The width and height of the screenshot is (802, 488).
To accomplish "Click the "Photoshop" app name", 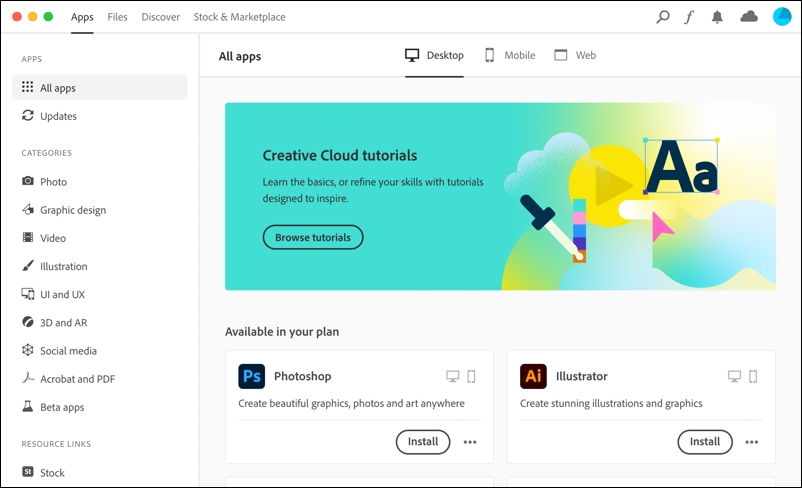I will pyautogui.click(x=303, y=376).
